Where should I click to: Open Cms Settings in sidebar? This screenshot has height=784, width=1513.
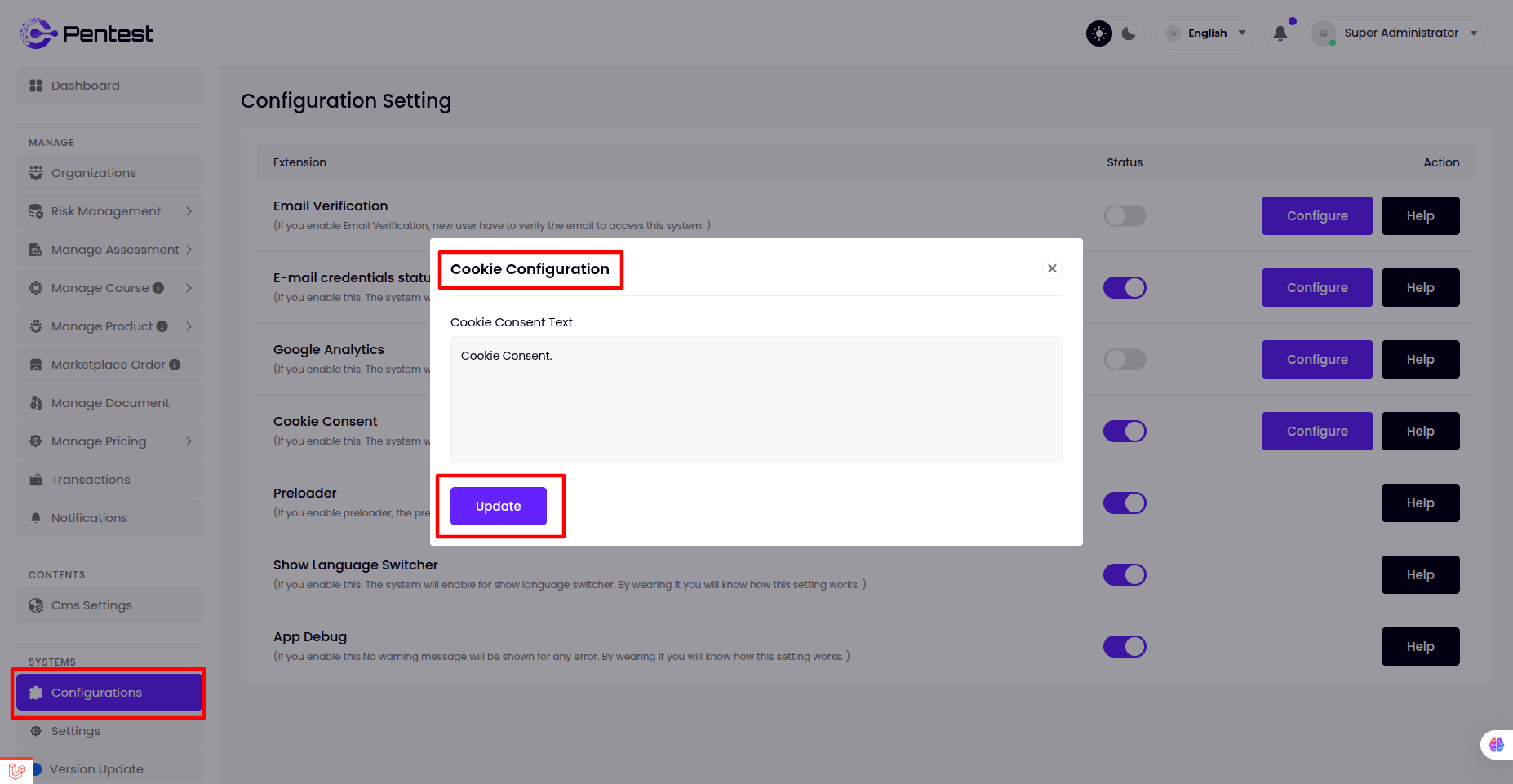tap(91, 605)
